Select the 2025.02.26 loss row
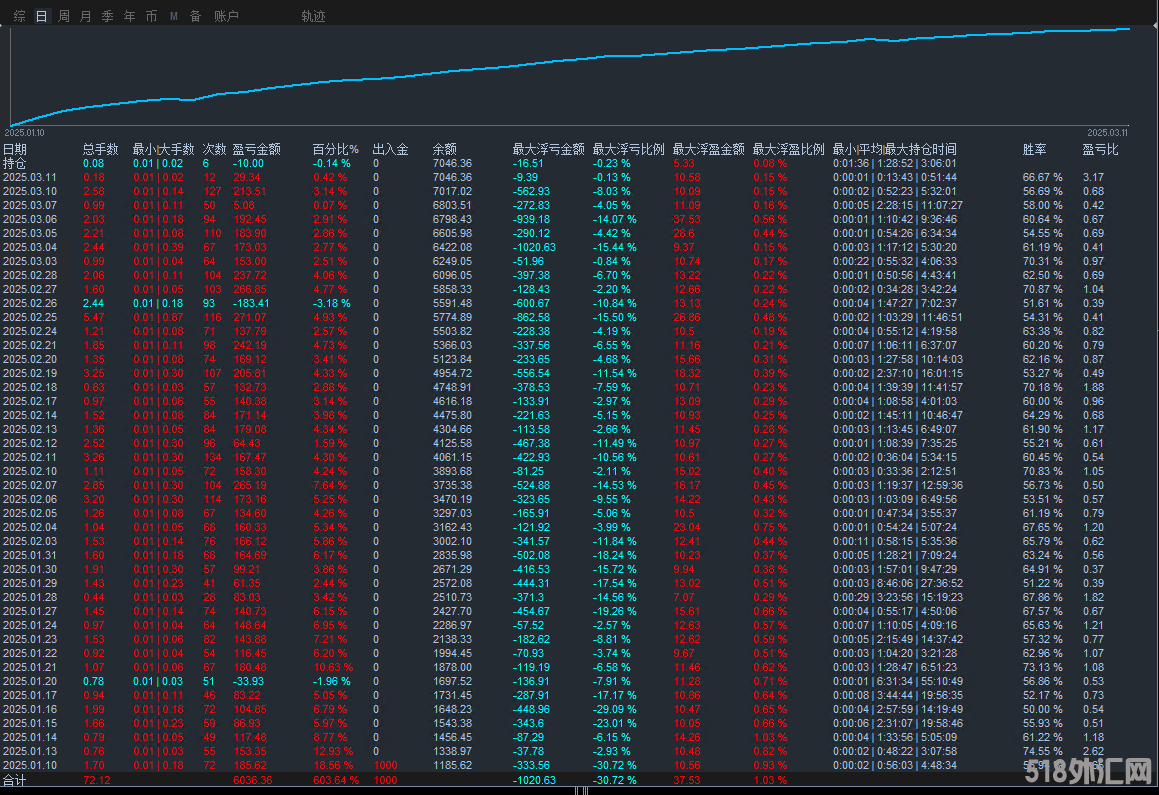Screen dimensions: 1159x795 point(30,303)
